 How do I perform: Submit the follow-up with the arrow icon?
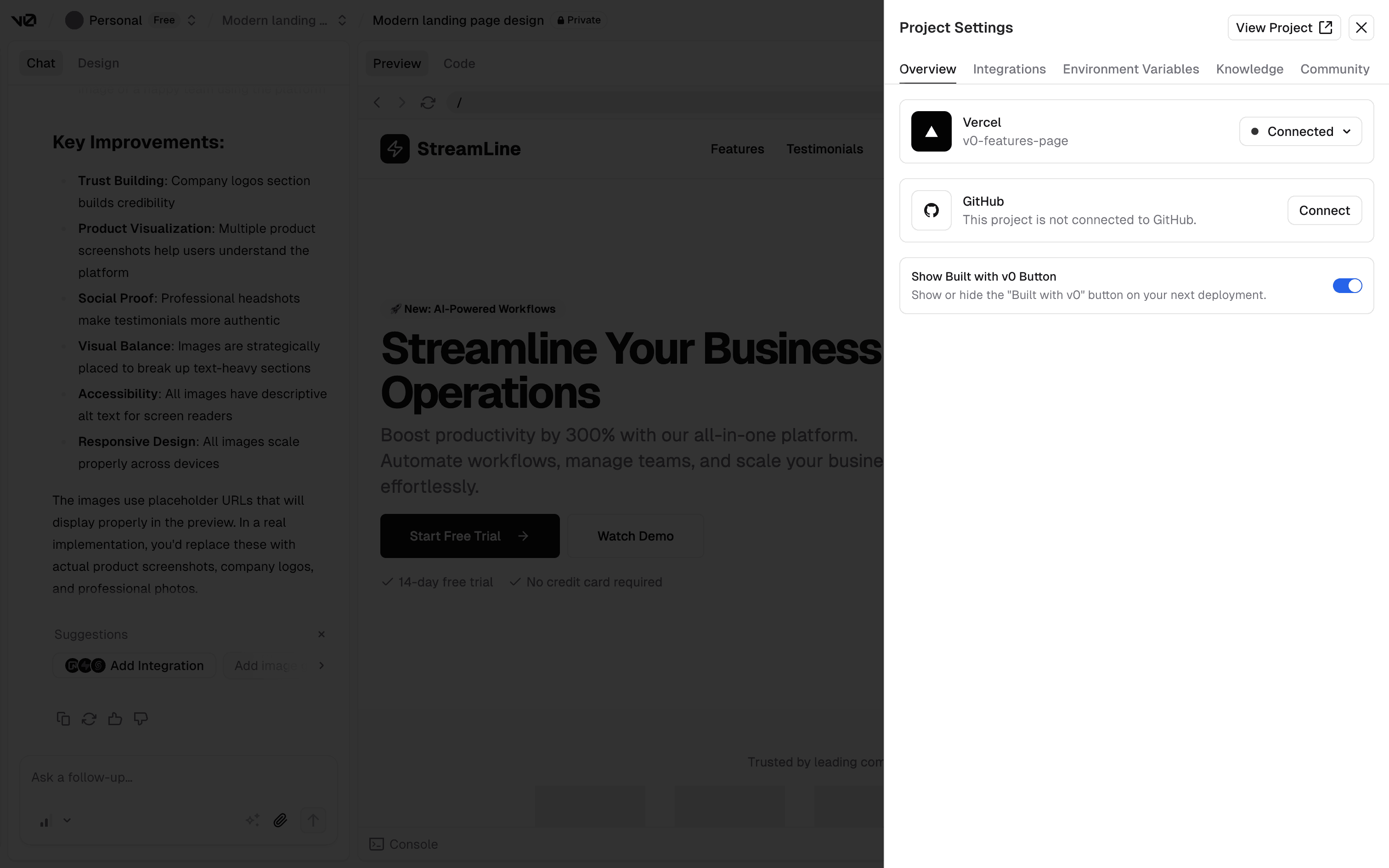coord(313,820)
